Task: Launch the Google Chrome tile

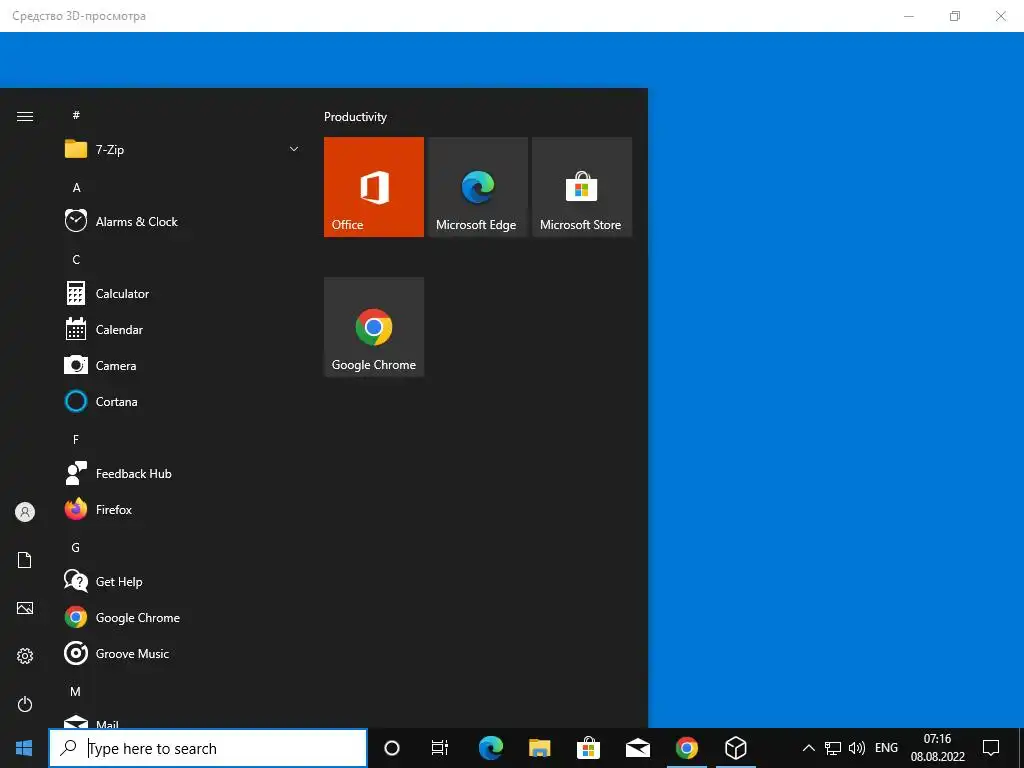Action: click(374, 327)
